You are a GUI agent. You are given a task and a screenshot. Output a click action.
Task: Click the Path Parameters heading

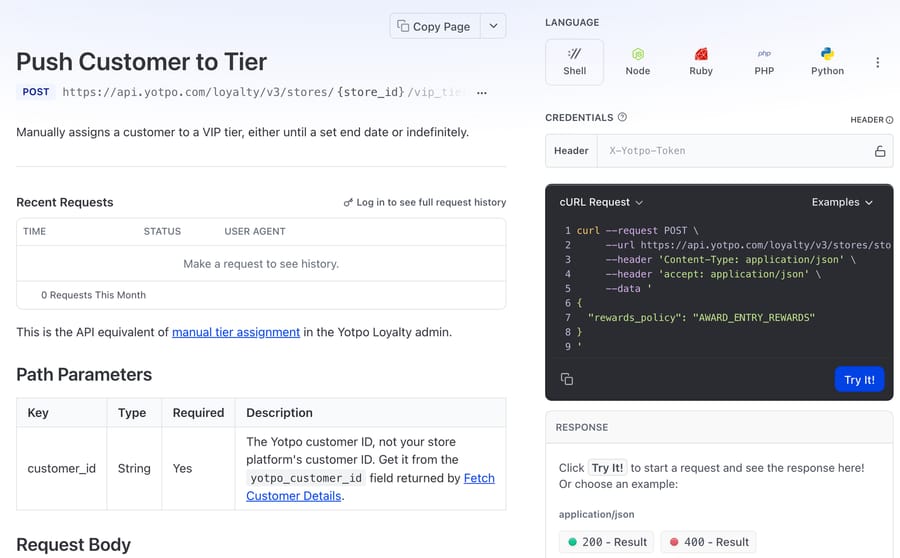pos(84,374)
